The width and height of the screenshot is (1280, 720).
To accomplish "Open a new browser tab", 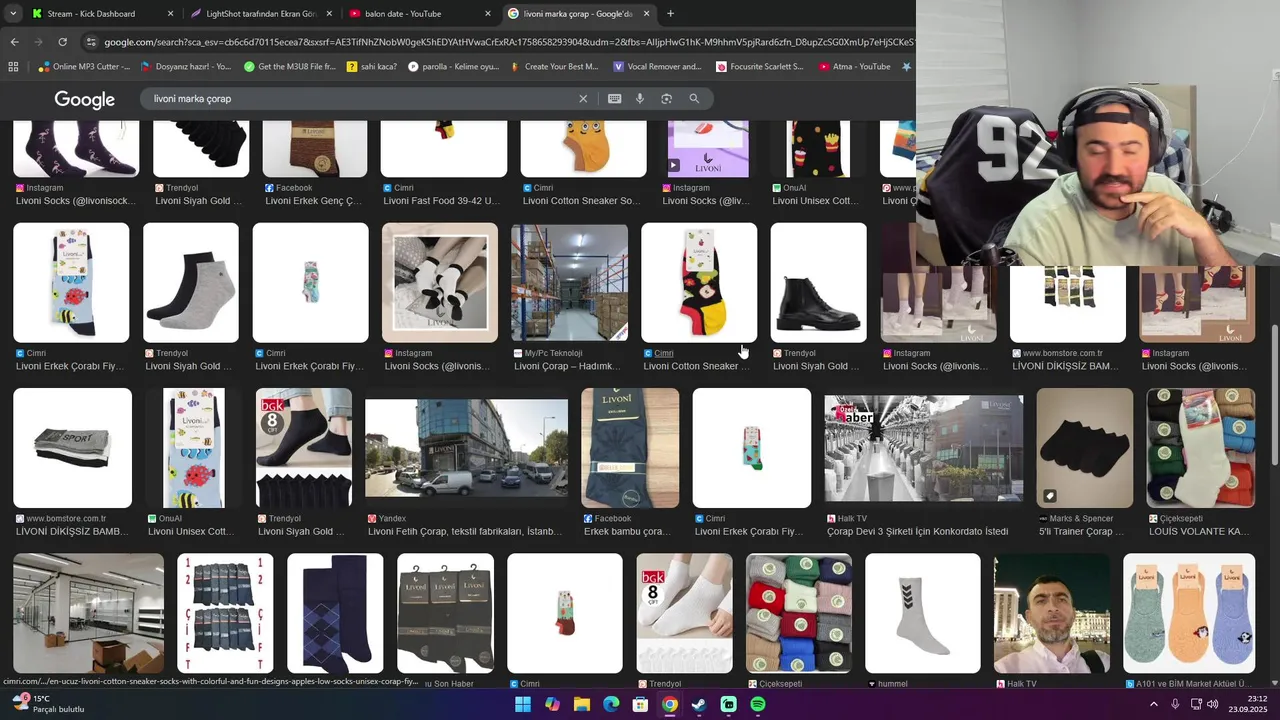I will (670, 14).
